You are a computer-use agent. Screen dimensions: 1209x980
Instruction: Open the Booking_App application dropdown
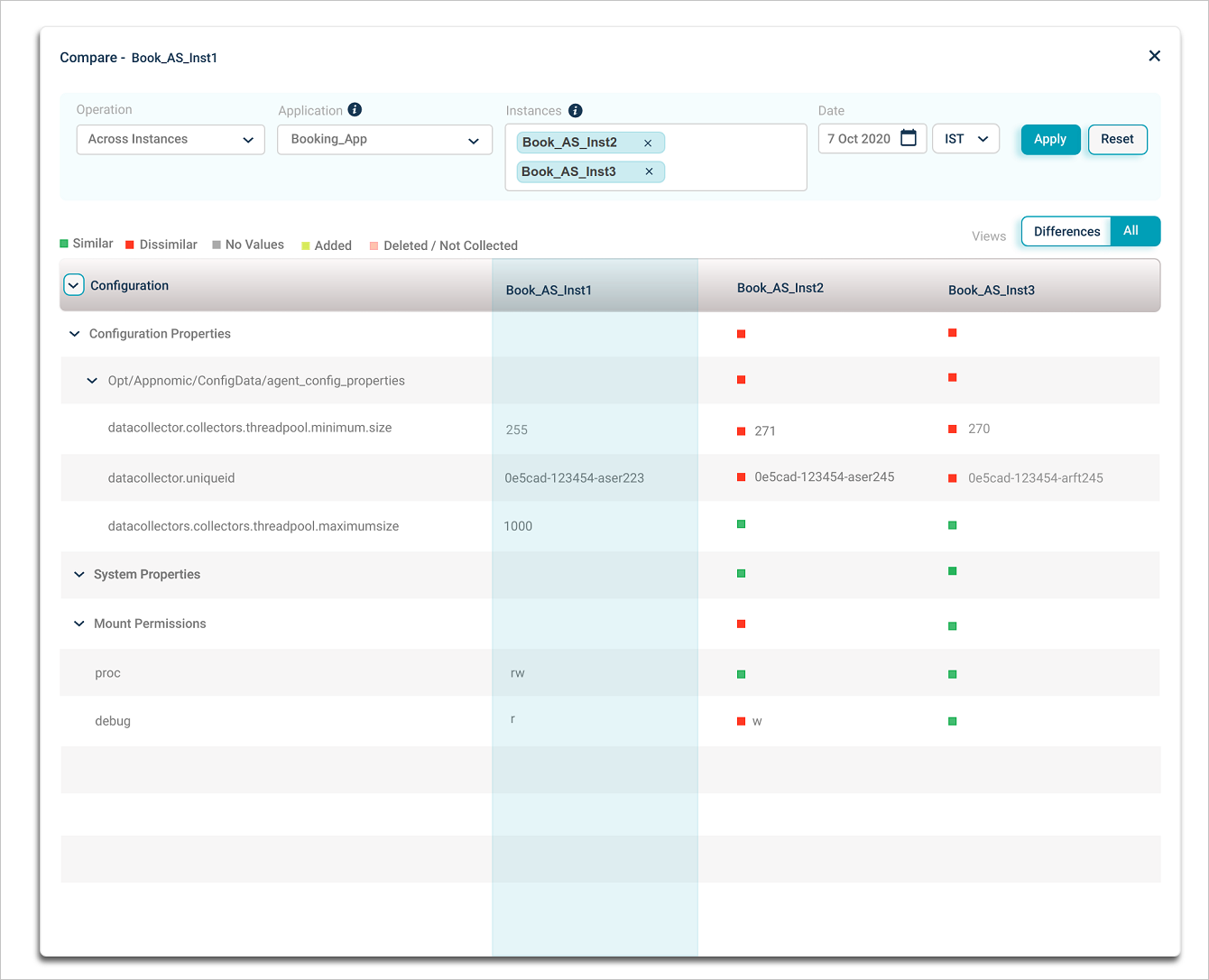(384, 139)
